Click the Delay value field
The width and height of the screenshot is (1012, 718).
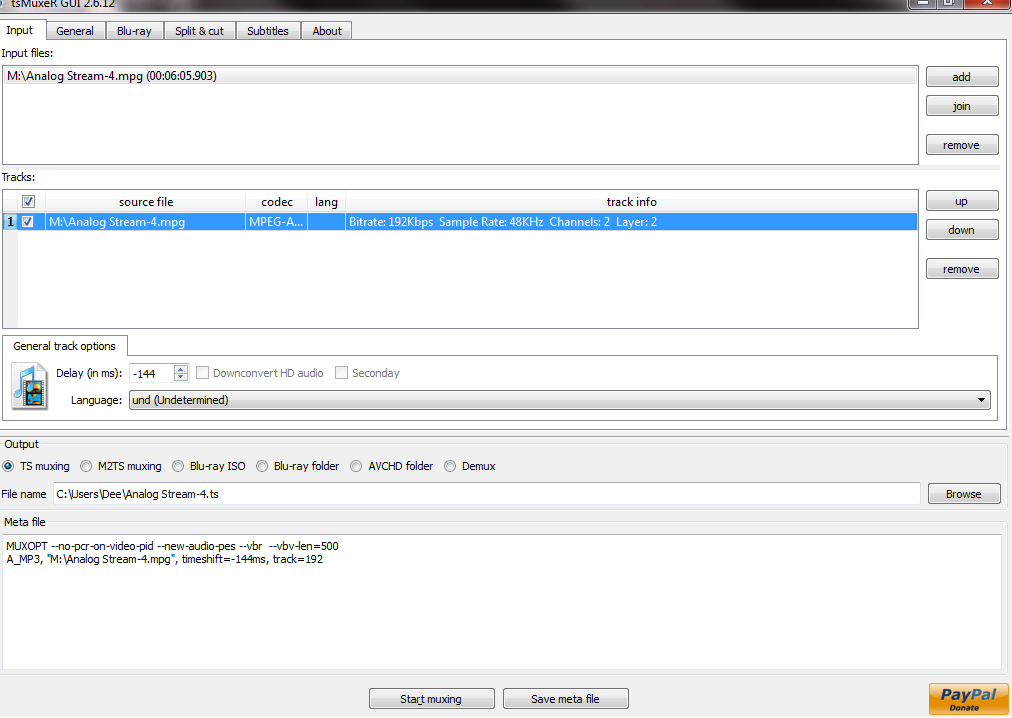pyautogui.click(x=152, y=373)
